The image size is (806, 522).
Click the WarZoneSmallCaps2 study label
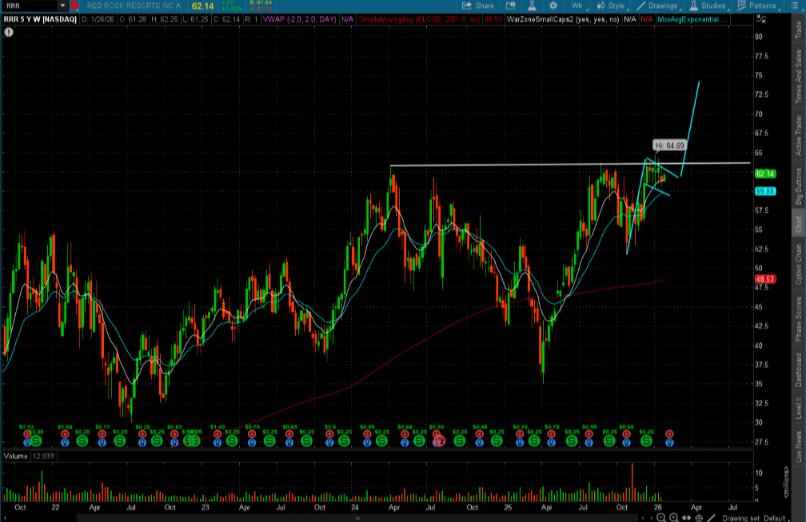click(x=563, y=20)
